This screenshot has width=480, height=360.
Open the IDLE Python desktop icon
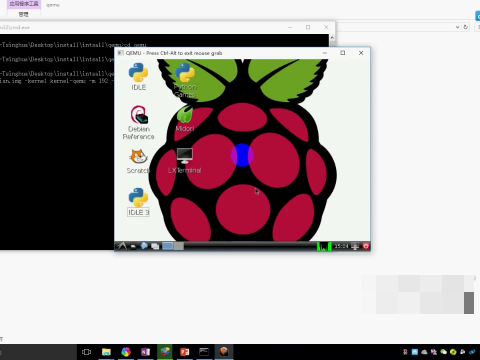(x=138, y=77)
